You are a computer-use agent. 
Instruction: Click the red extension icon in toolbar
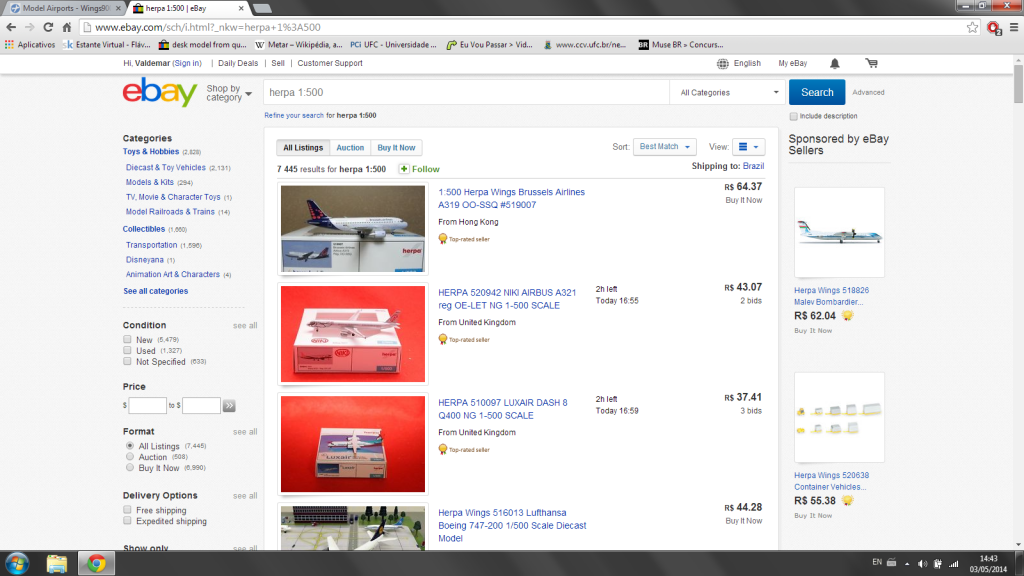(x=994, y=28)
